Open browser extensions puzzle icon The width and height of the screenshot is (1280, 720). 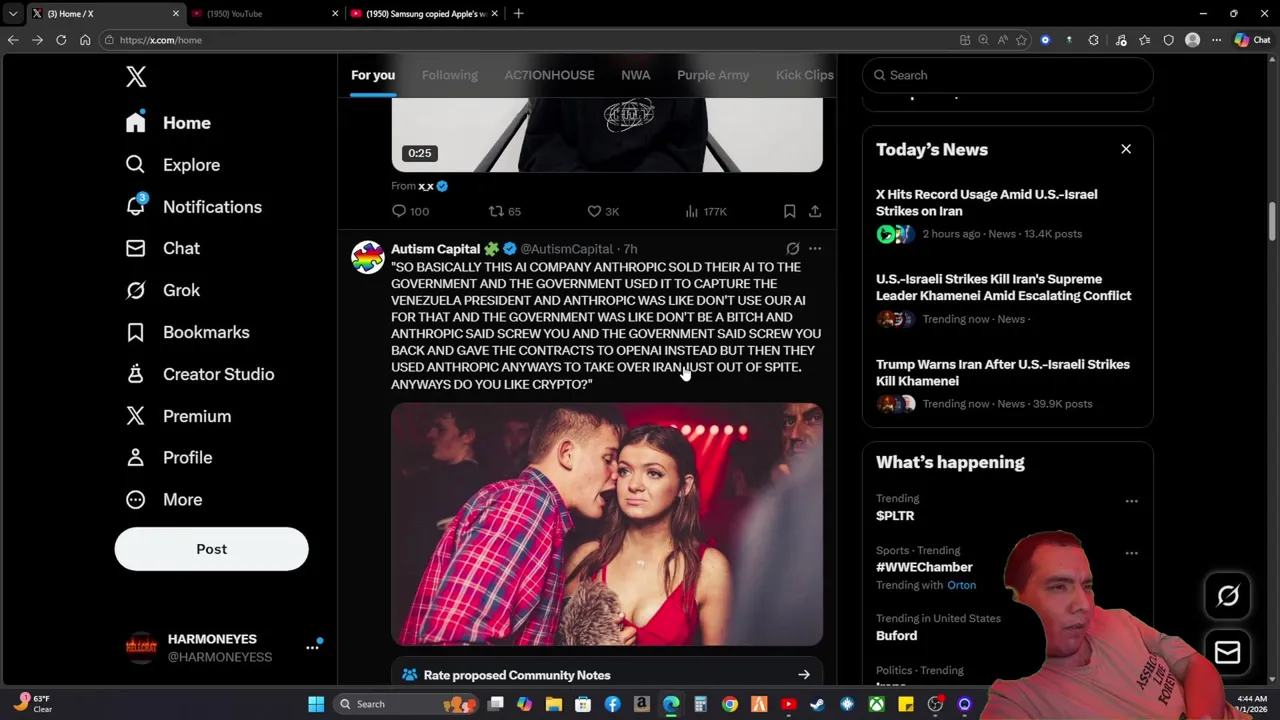click(1093, 40)
